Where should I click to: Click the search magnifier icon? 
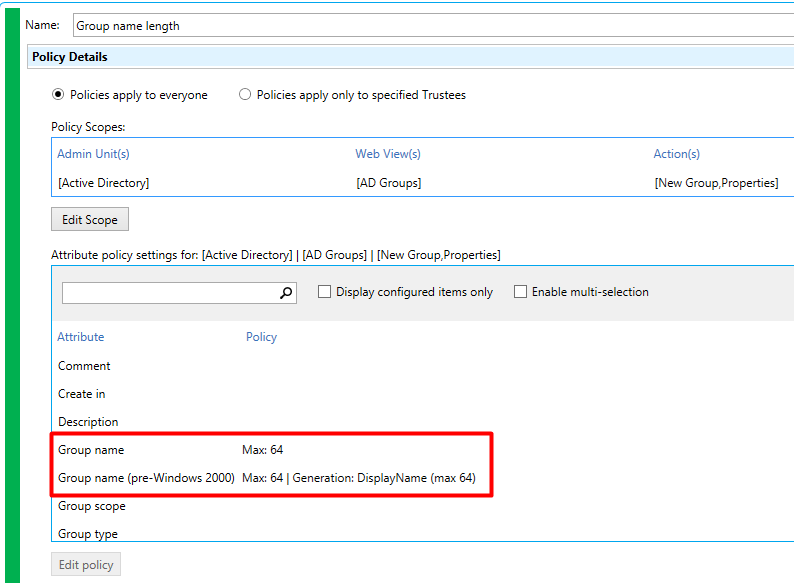click(286, 293)
